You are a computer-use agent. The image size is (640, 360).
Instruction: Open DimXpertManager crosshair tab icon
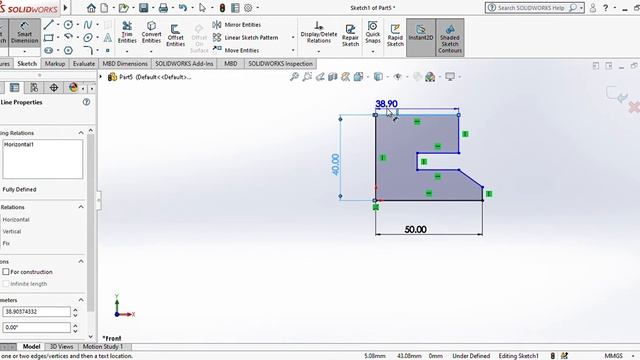54,88
